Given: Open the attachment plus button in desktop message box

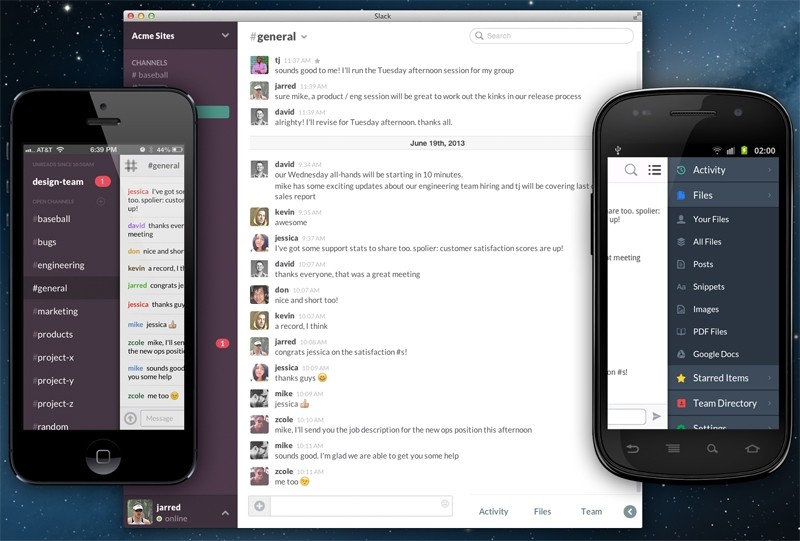Looking at the screenshot, I should [260, 506].
